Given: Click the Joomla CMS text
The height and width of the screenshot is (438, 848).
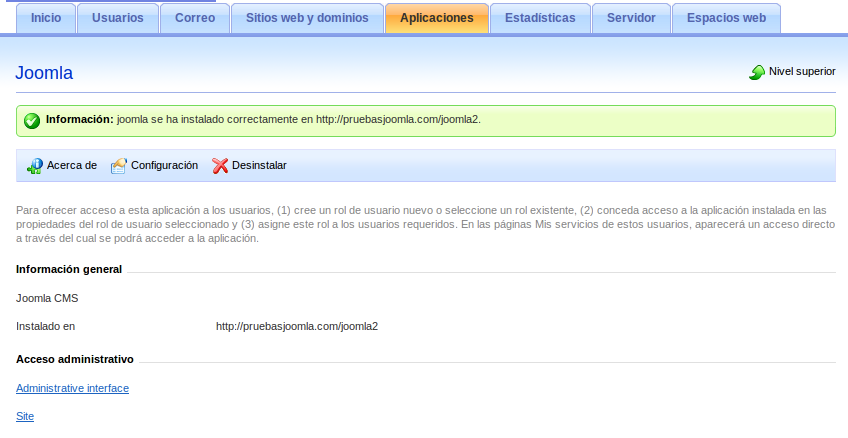Looking at the screenshot, I should point(47,298).
